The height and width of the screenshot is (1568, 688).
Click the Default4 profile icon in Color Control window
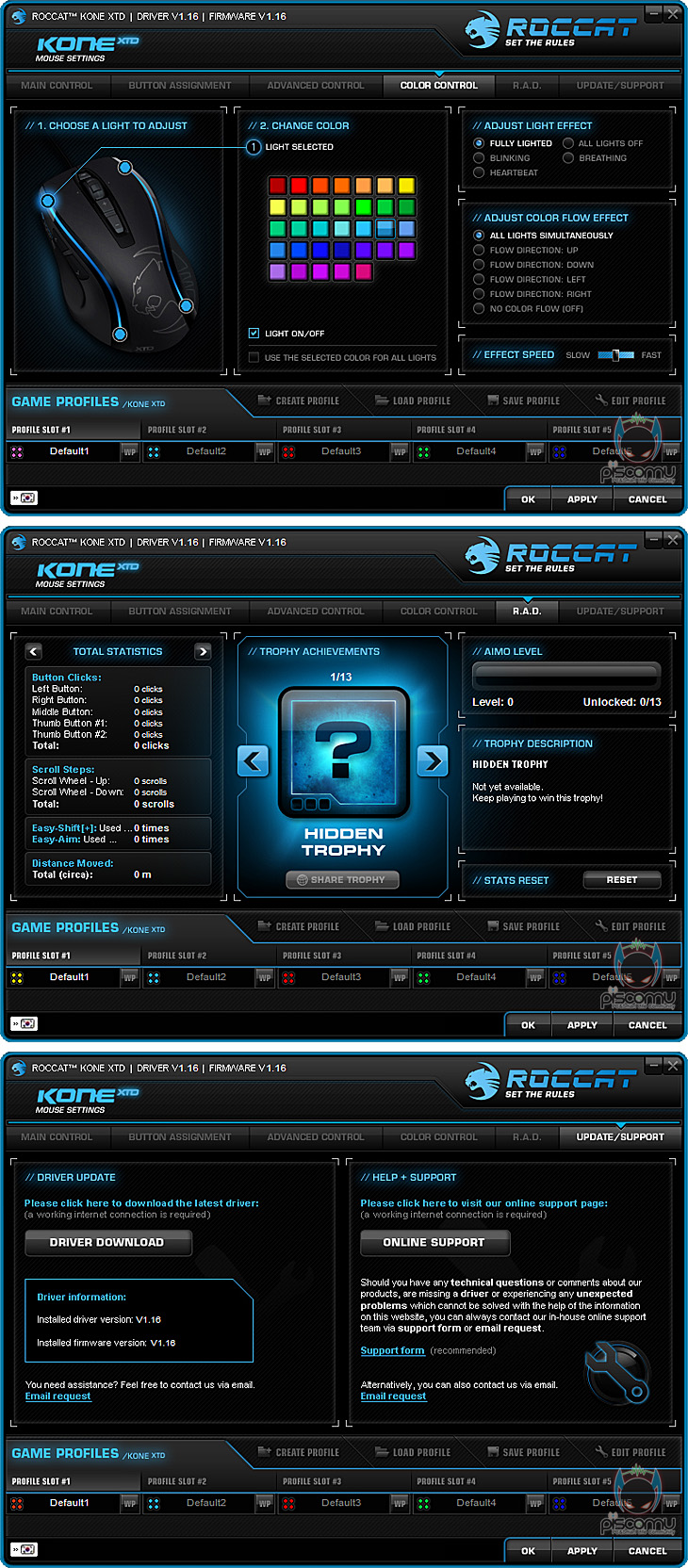pyautogui.click(x=423, y=451)
